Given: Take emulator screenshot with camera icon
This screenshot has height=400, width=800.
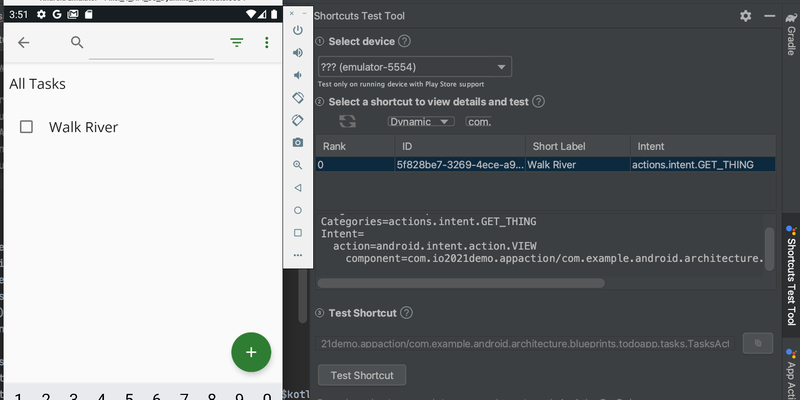Looking at the screenshot, I should [298, 142].
